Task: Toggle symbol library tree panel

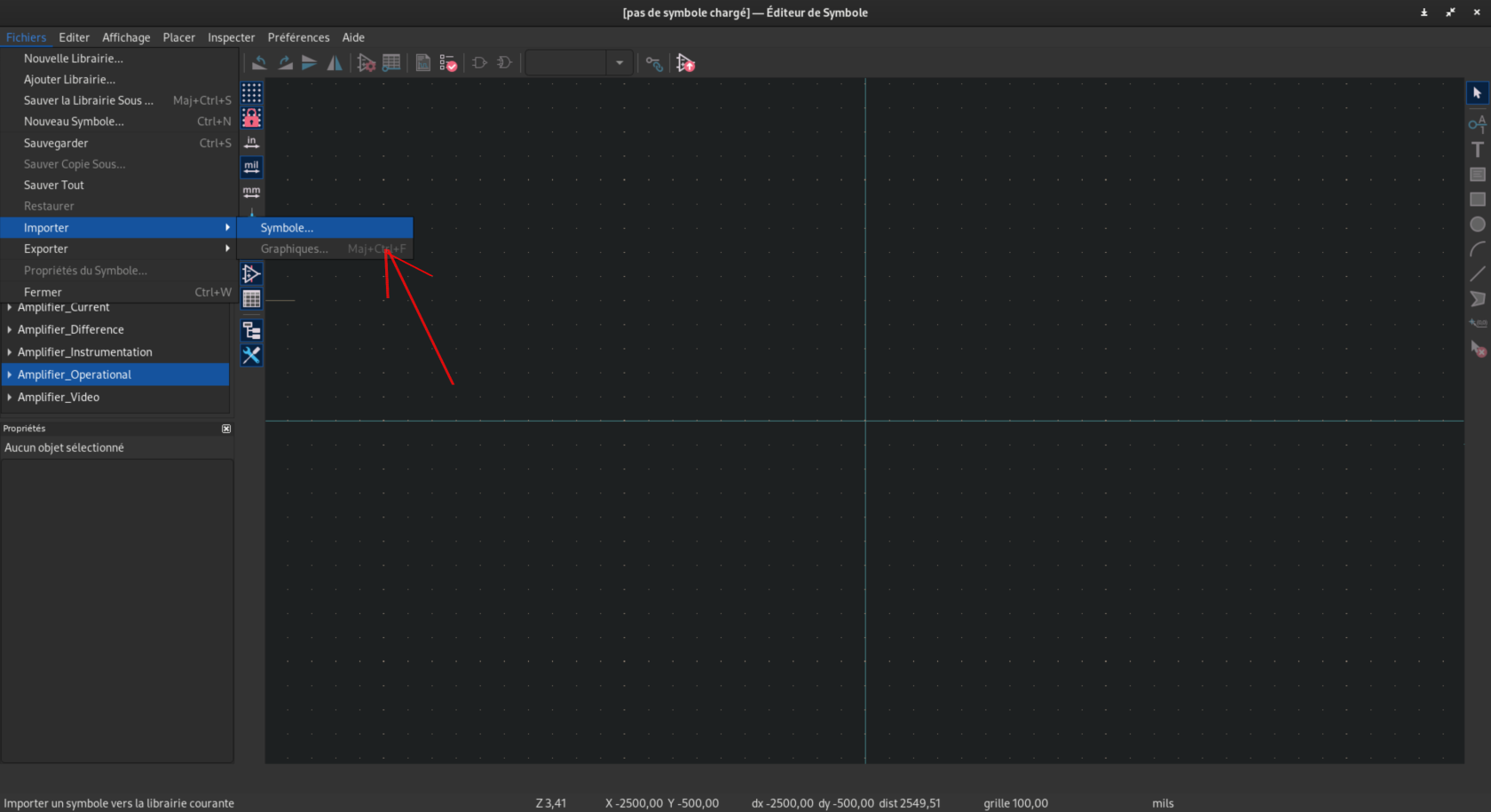Action: [252, 331]
